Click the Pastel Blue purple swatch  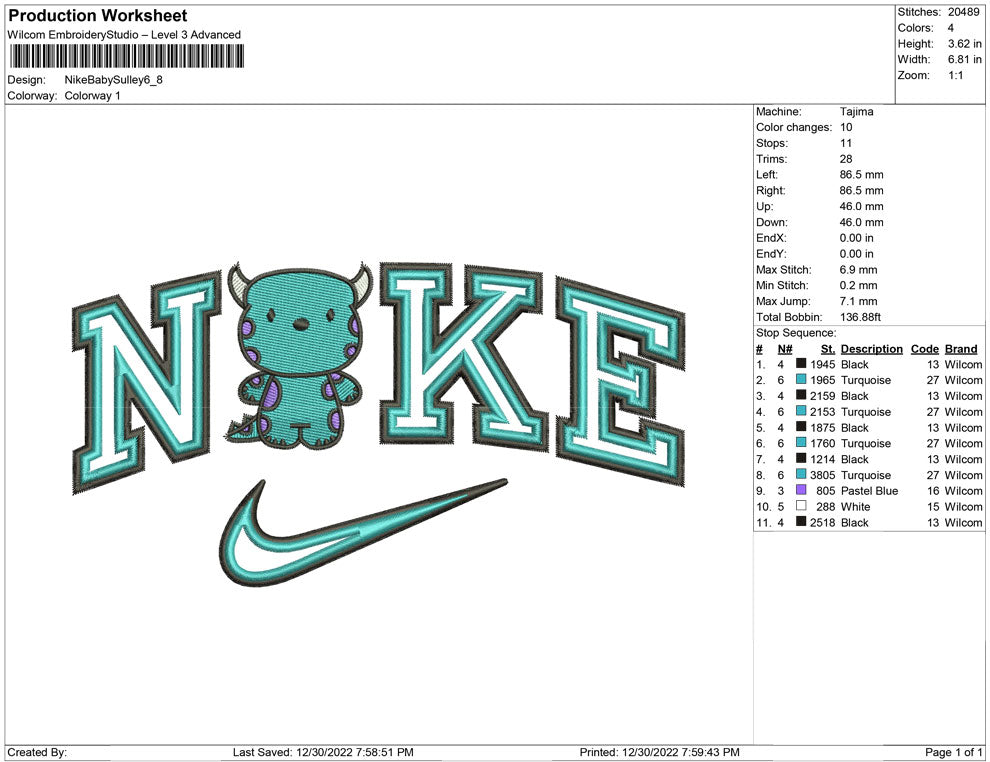(801, 490)
